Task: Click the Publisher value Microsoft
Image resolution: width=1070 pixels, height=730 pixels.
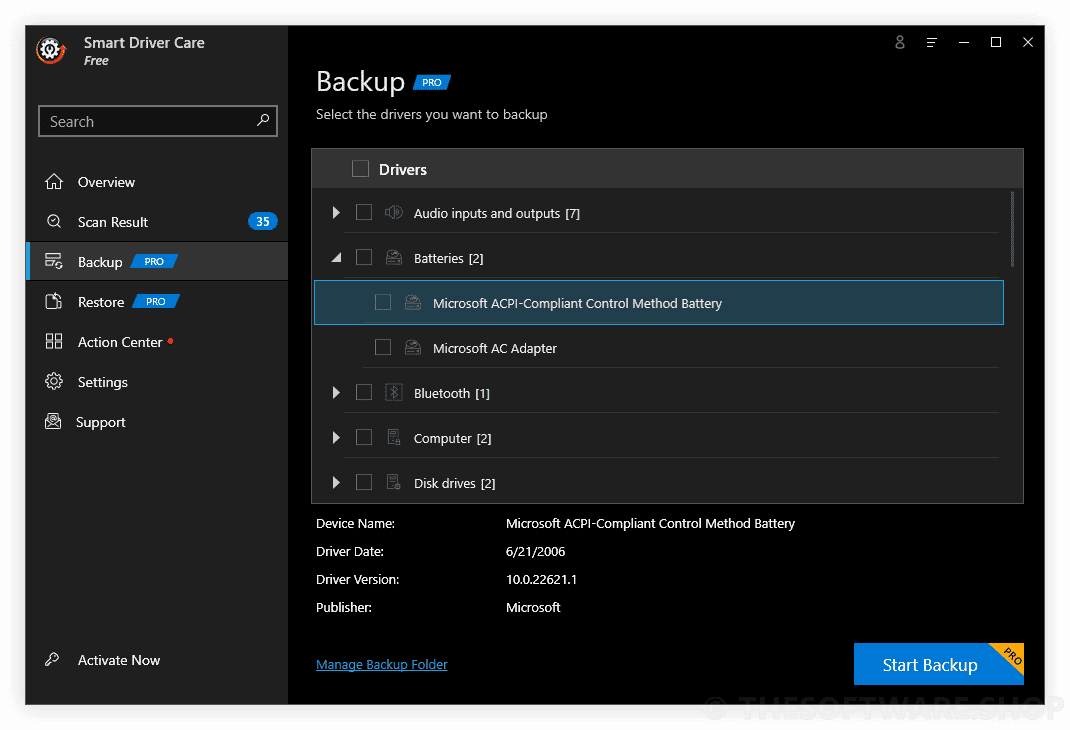Action: coord(533,607)
